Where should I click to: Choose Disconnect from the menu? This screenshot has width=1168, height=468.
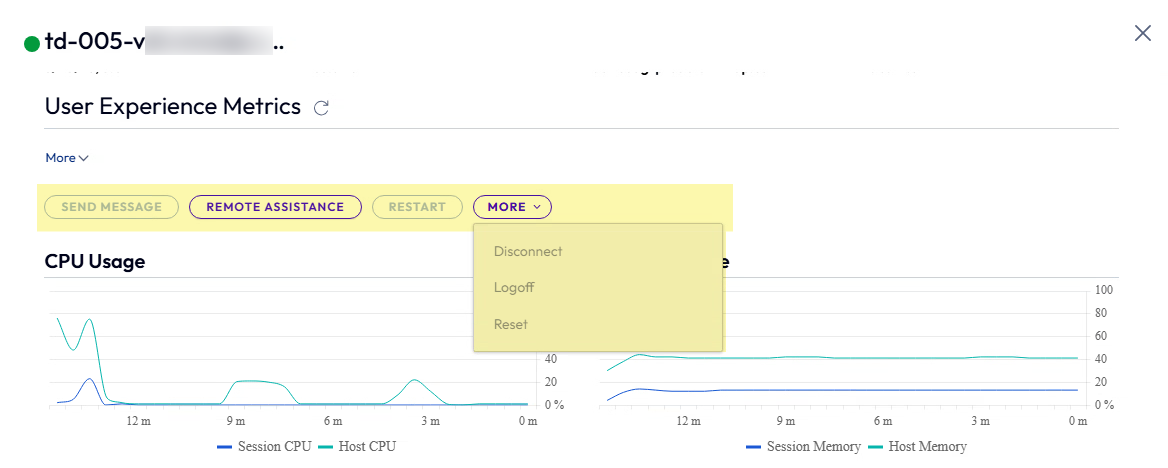tap(528, 252)
